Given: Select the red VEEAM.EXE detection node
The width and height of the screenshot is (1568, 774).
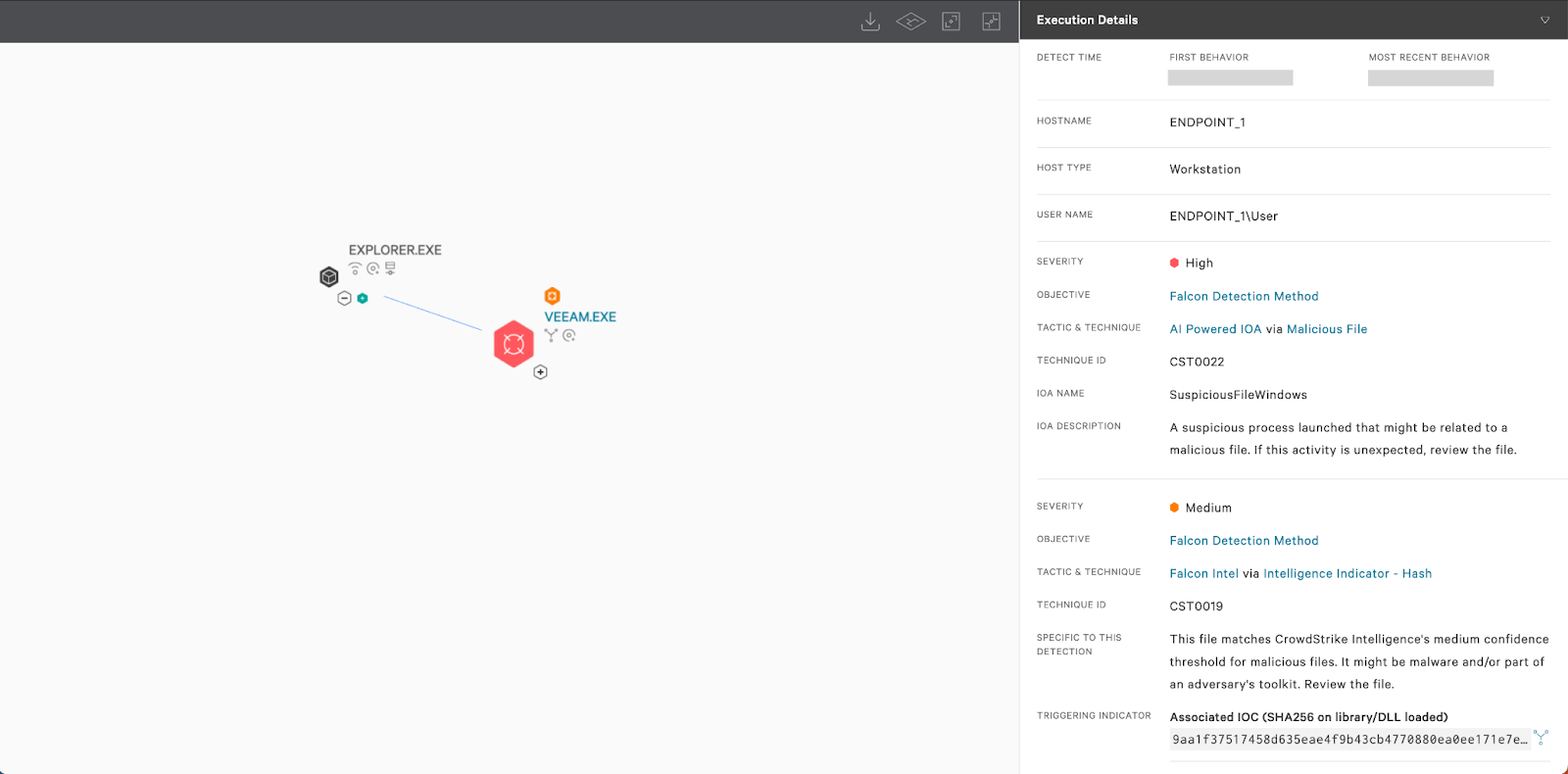Looking at the screenshot, I should click(x=514, y=344).
